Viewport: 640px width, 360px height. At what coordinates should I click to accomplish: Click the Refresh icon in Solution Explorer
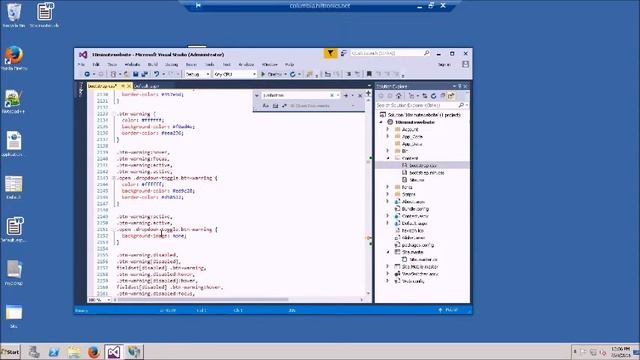pyautogui.click(x=433, y=96)
